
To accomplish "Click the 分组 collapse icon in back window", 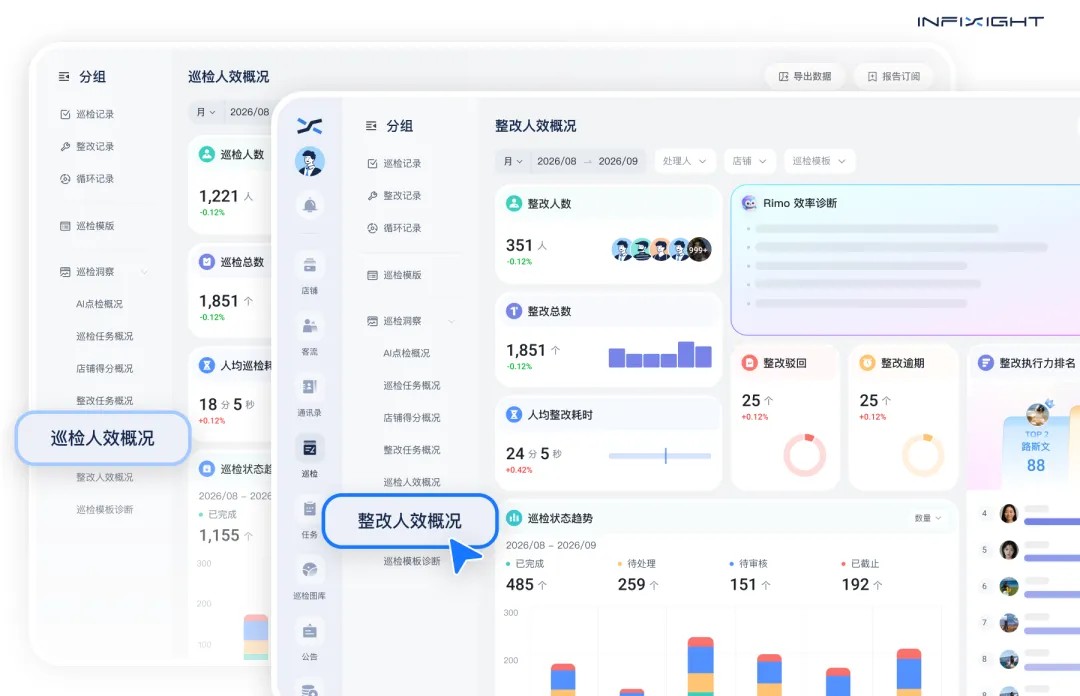I will (x=64, y=76).
